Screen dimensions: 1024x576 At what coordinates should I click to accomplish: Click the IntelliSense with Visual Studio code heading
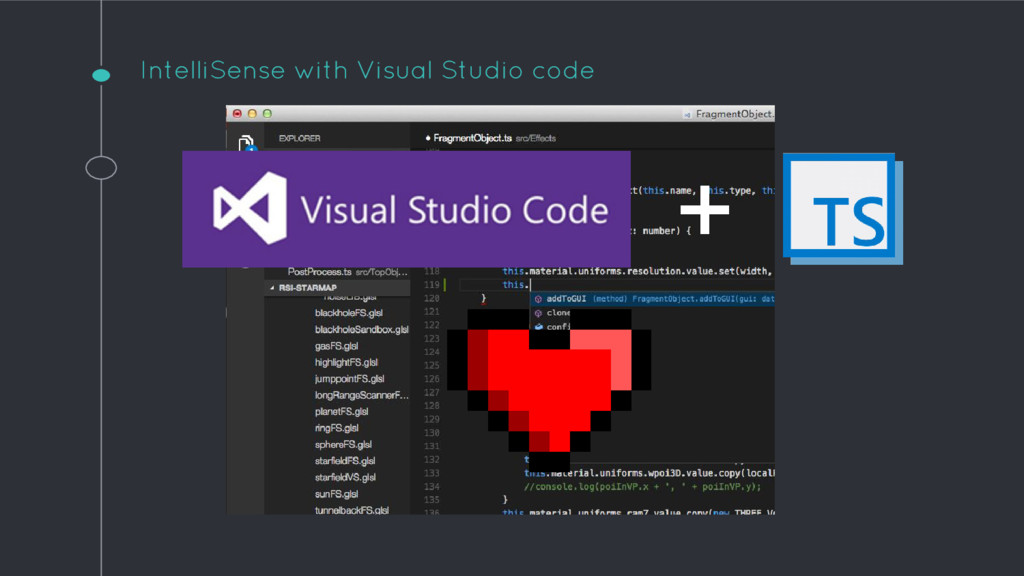click(367, 71)
